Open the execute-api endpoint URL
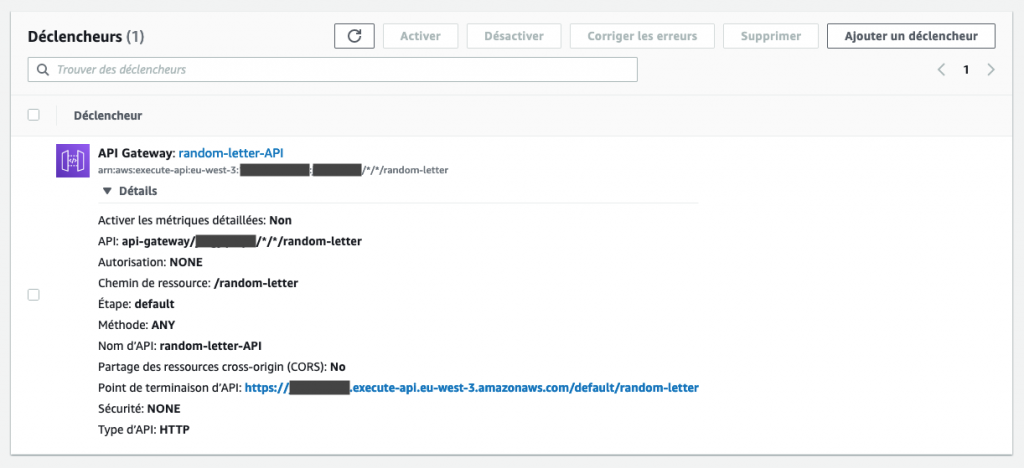Image resolution: width=1024 pixels, height=468 pixels. coord(472,388)
